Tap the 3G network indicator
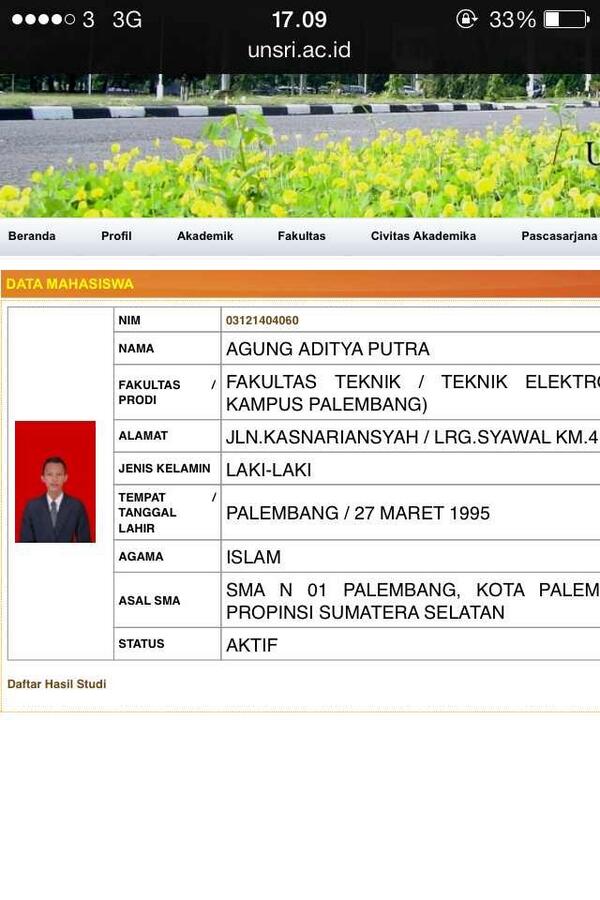The image size is (600, 900). (x=127, y=20)
